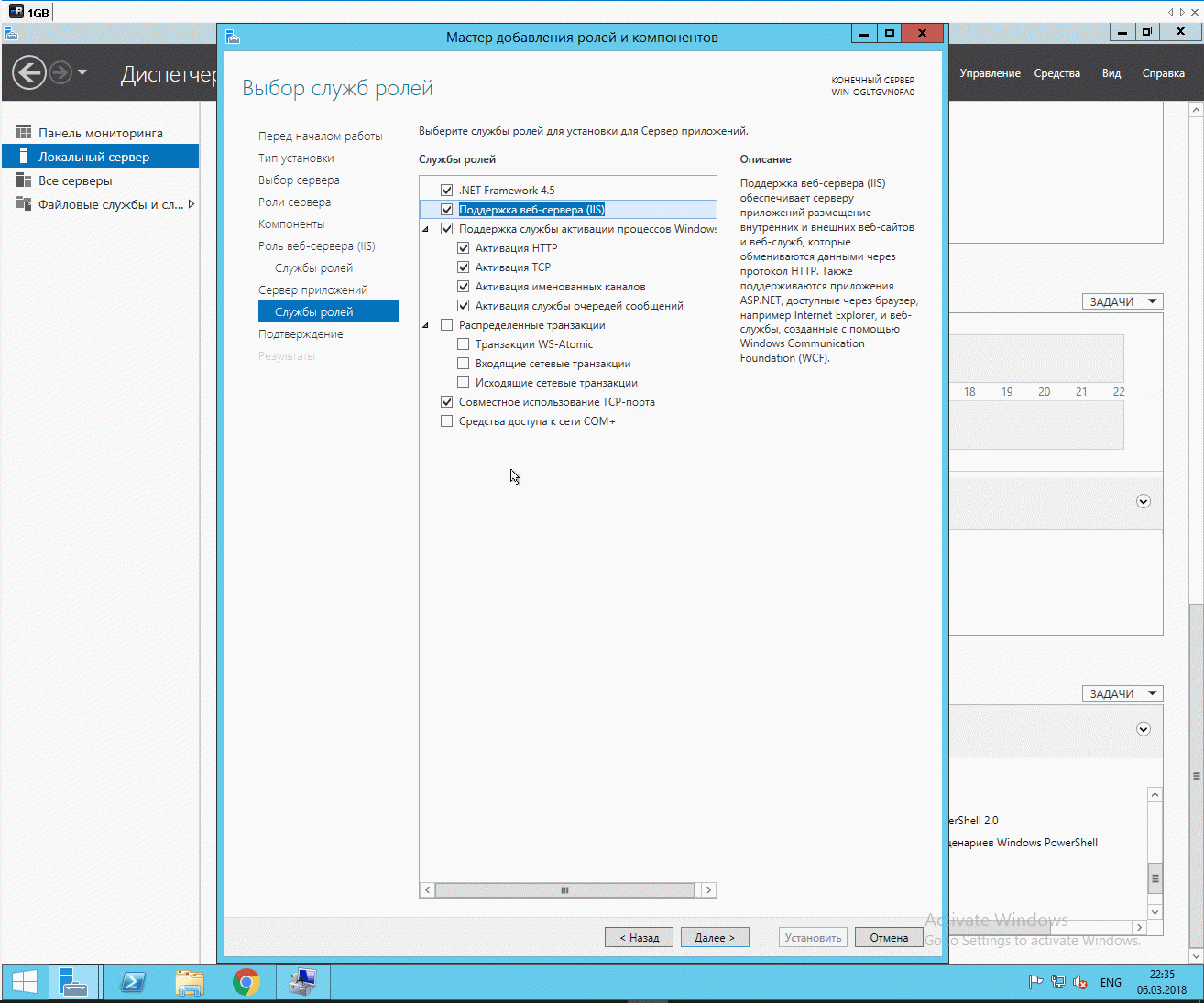Expand the Файловые службы sidebar arrow

tap(192, 204)
